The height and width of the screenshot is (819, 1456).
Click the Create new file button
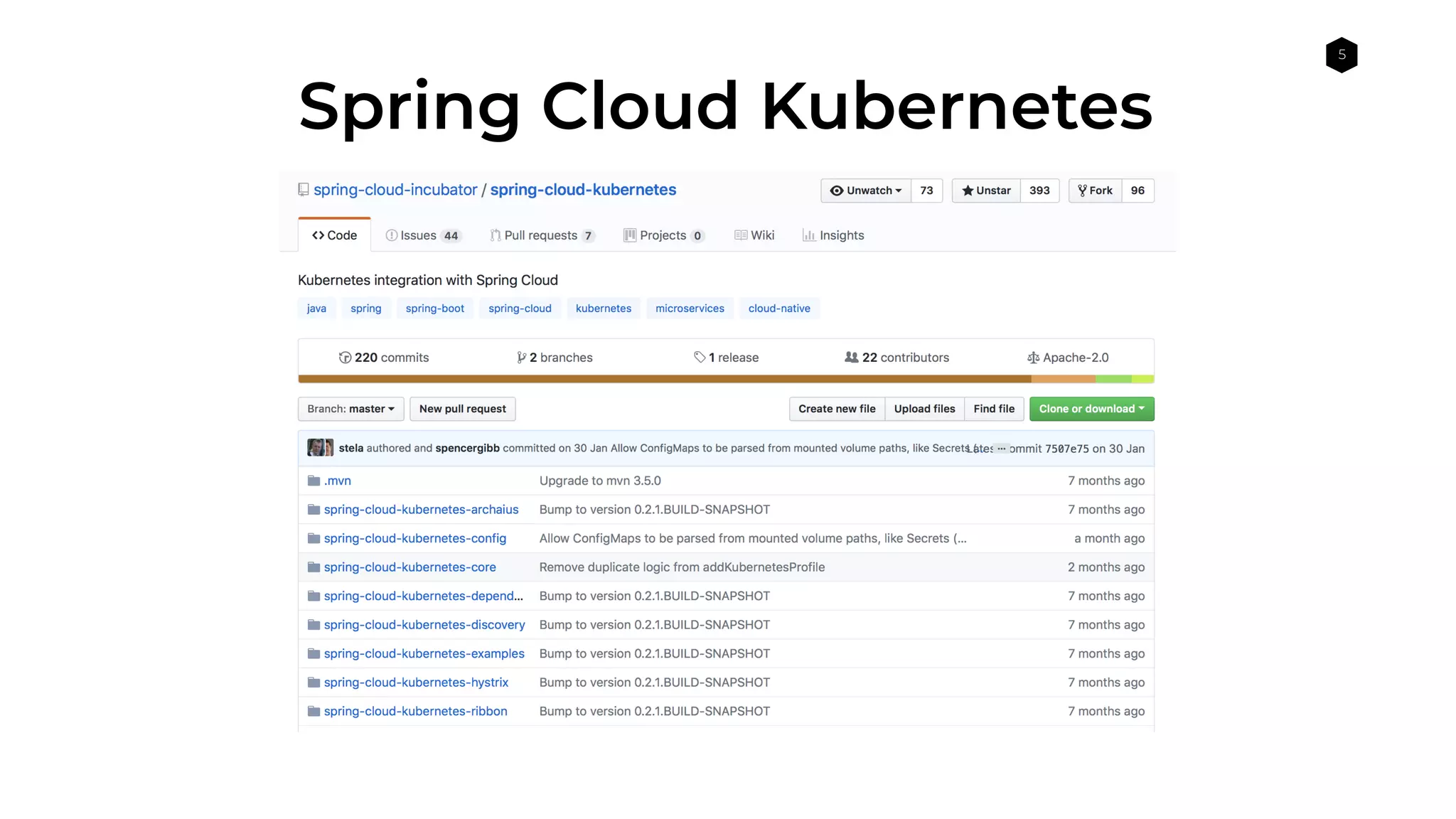click(837, 409)
